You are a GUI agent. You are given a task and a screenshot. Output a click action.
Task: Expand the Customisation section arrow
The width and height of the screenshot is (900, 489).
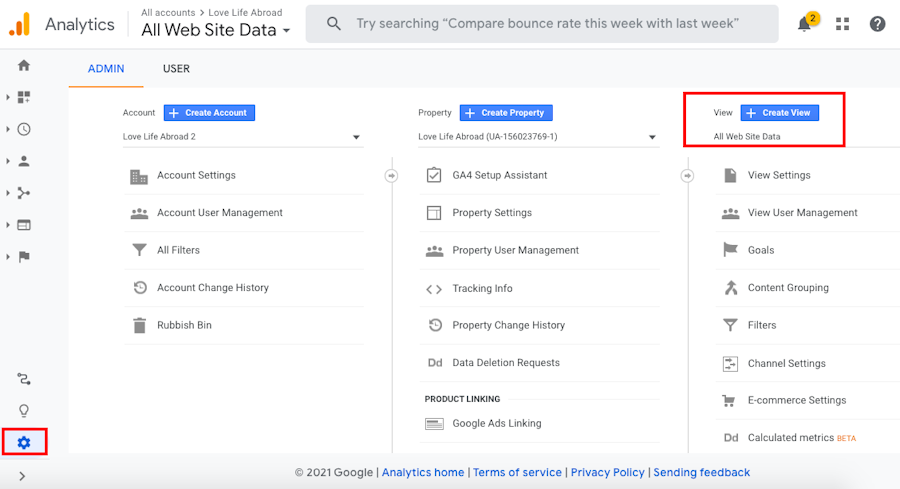pyautogui.click(x=7, y=97)
